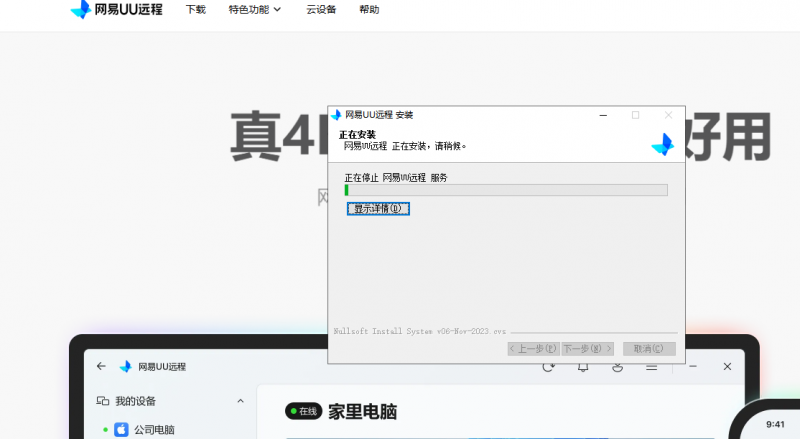Click the 9:41 clock on the phone preview
The width and height of the screenshot is (800, 439).
pos(775,424)
